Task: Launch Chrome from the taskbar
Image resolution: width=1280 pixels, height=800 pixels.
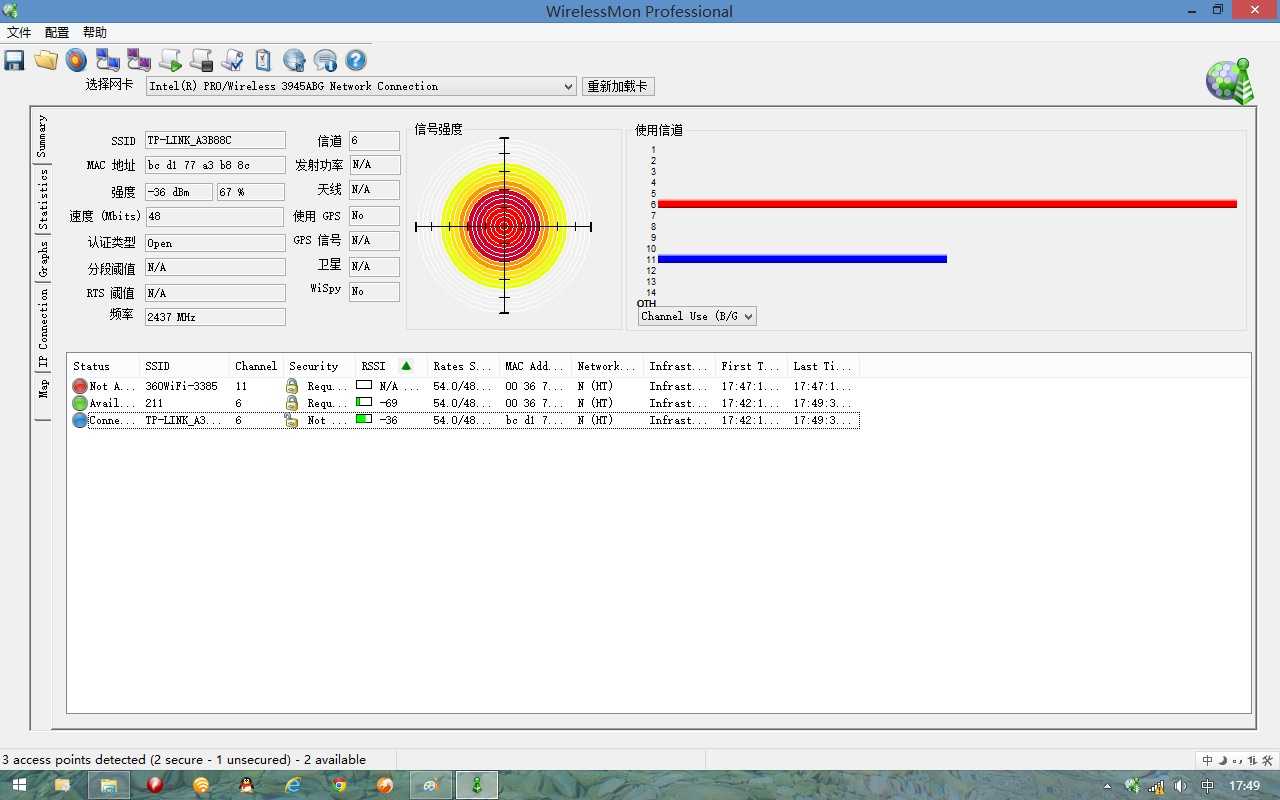Action: (x=339, y=785)
